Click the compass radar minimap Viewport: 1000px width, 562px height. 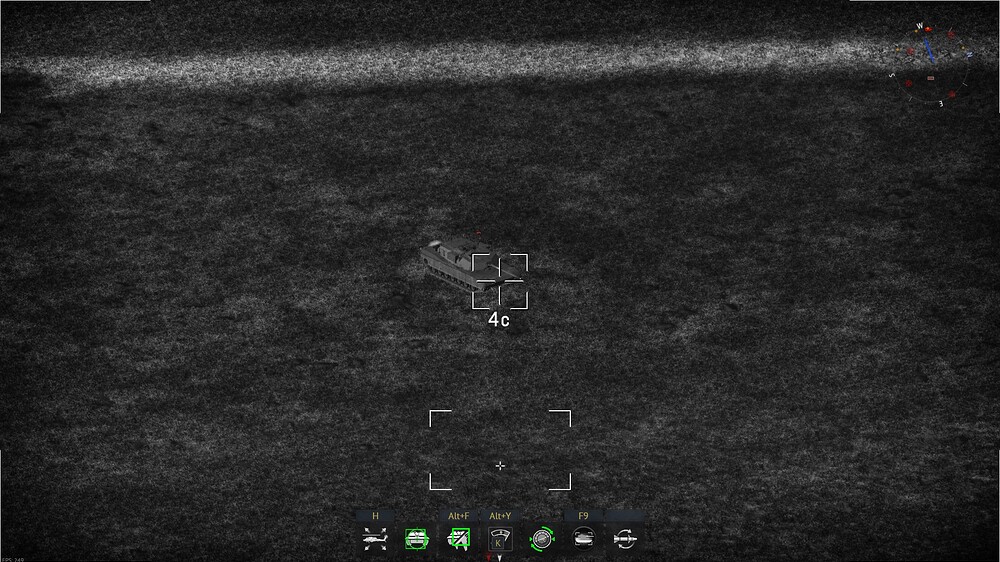point(930,65)
